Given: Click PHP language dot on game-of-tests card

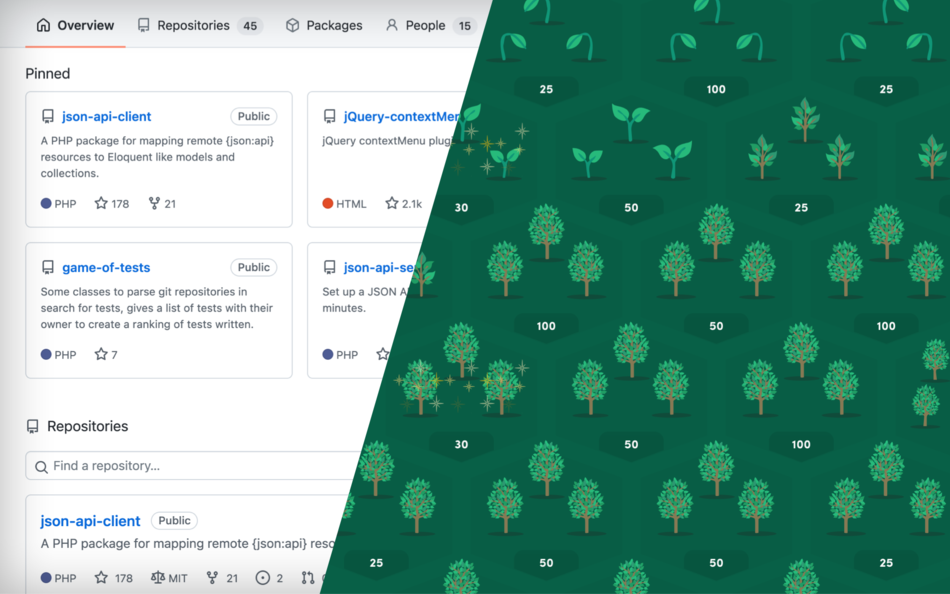Looking at the screenshot, I should tap(46, 354).
